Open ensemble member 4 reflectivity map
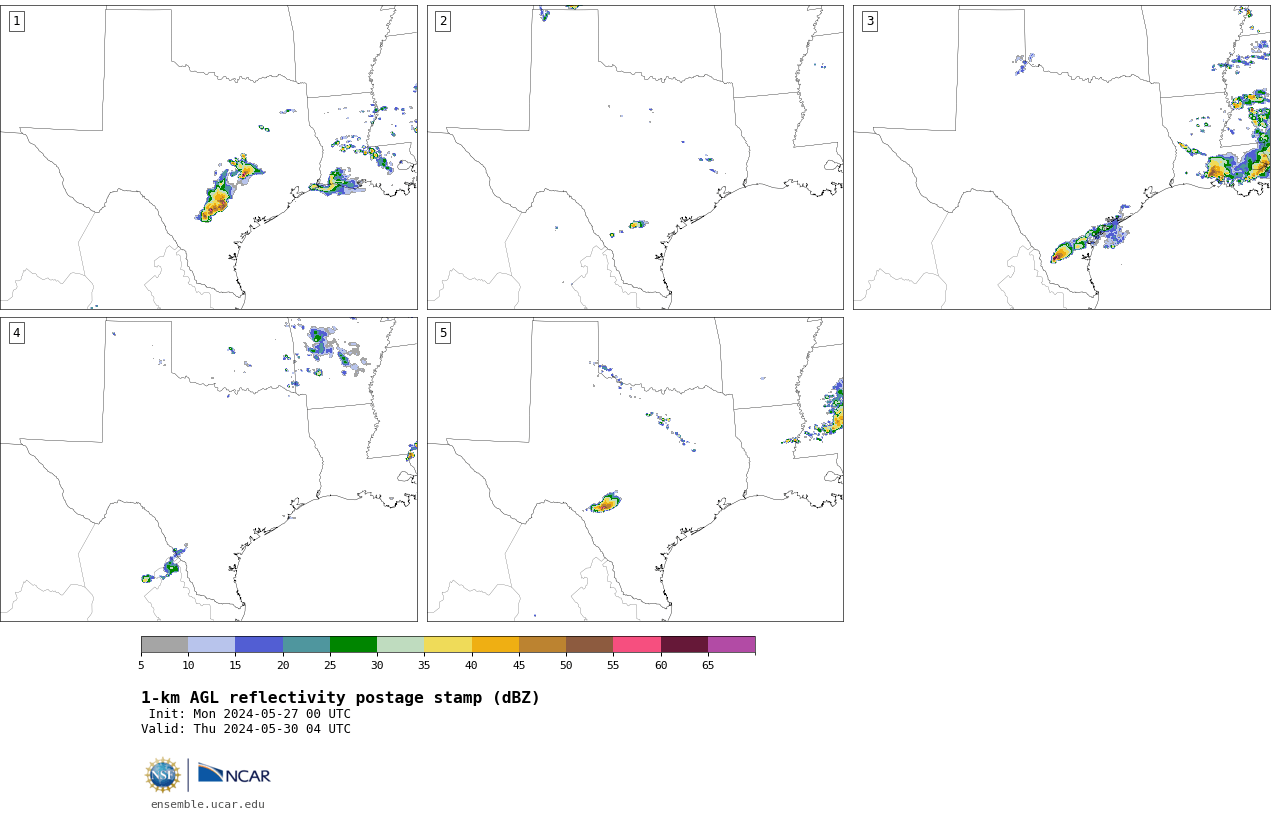The height and width of the screenshot is (815, 1280). pos(208,469)
